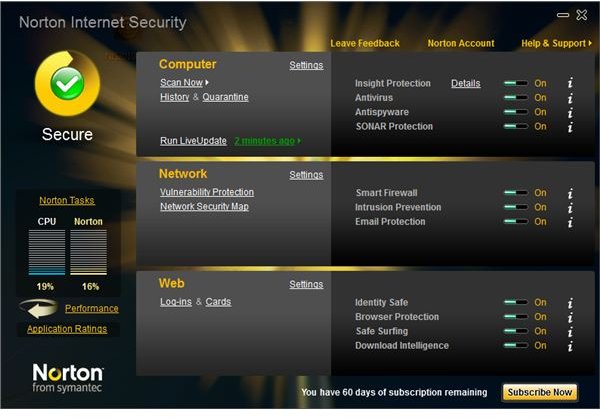Open scan History
The height and width of the screenshot is (418, 600).
coord(174,97)
